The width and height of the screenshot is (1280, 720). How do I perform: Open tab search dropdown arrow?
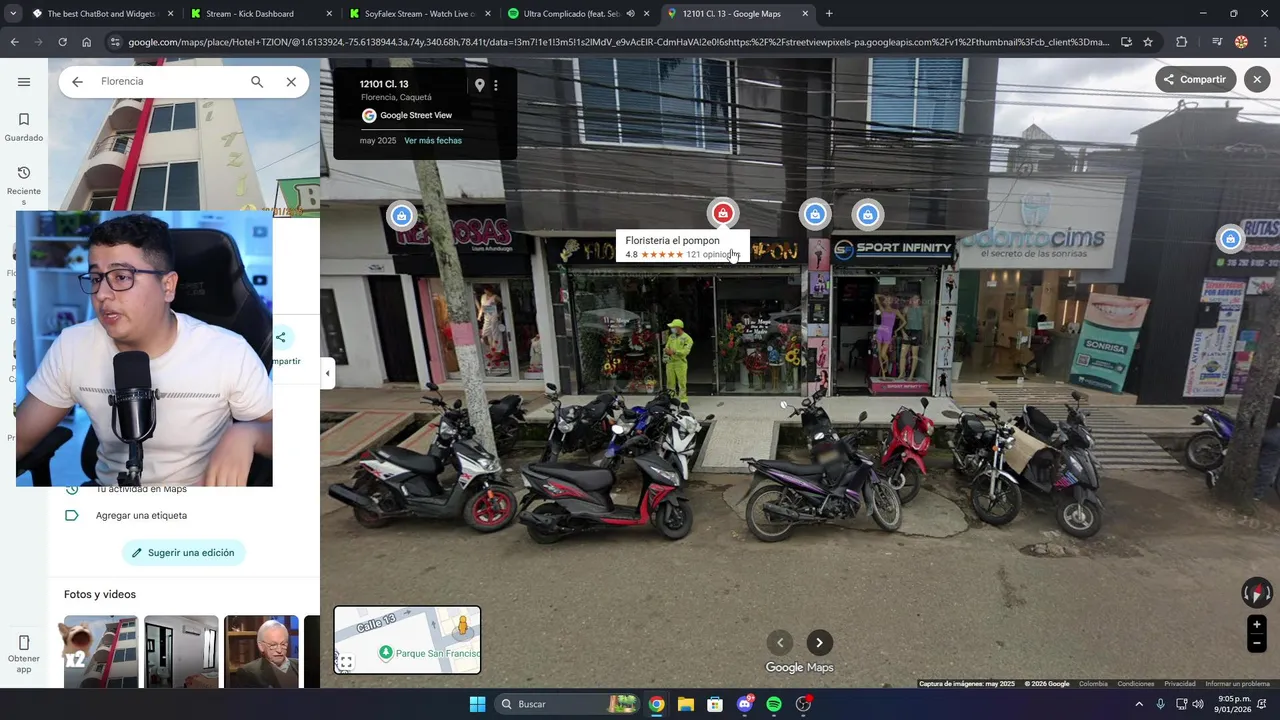(12, 14)
